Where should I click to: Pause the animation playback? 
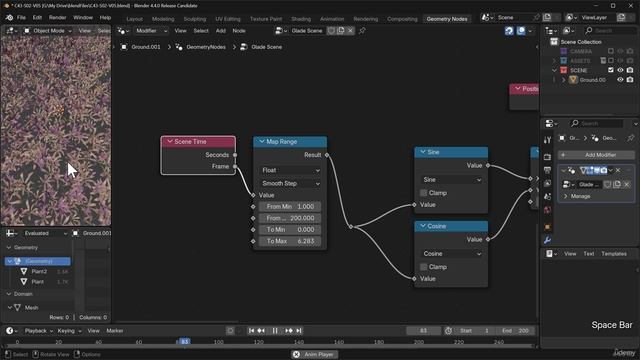[x=275, y=331]
